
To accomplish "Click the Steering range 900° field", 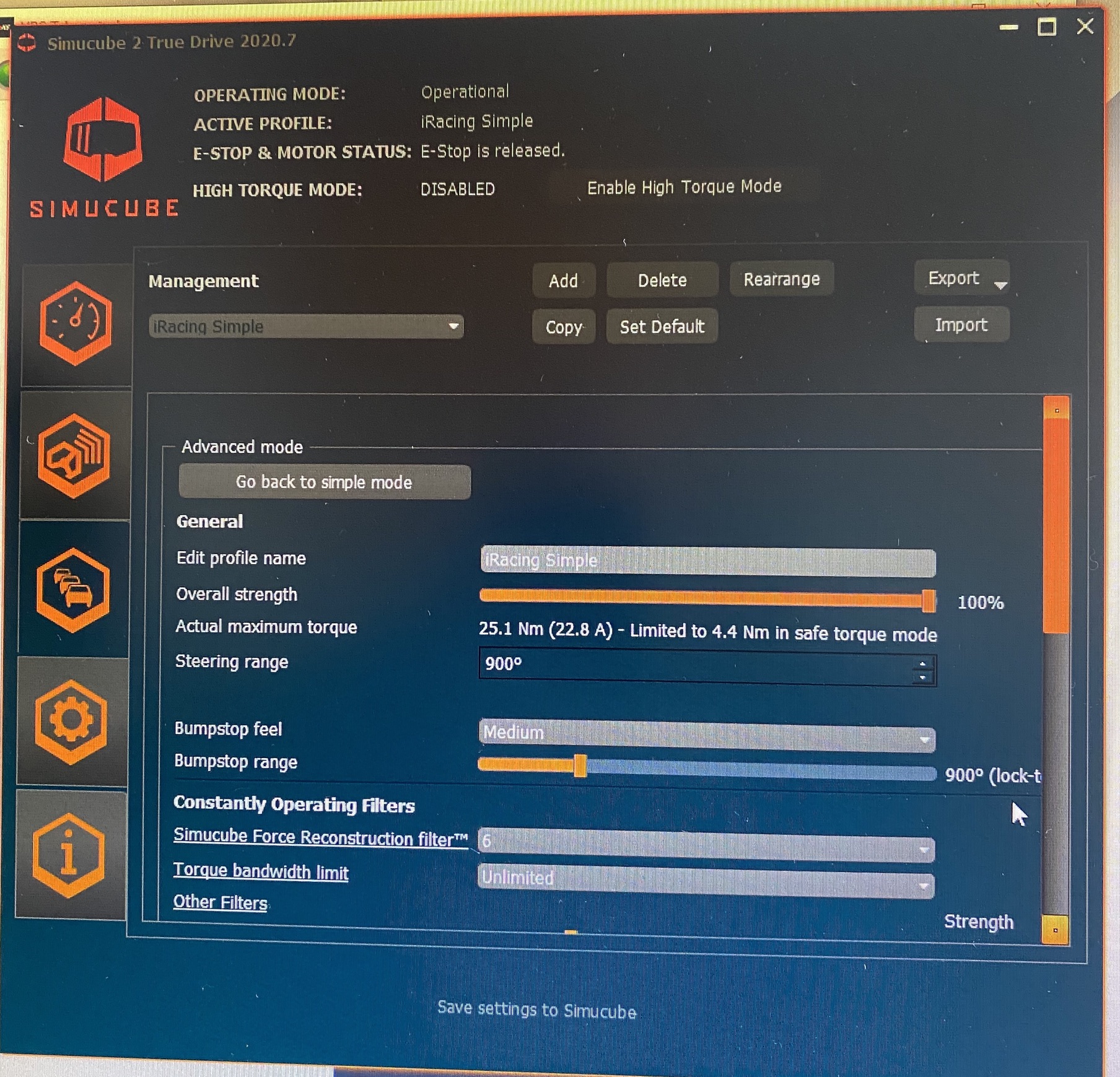I will [x=707, y=667].
